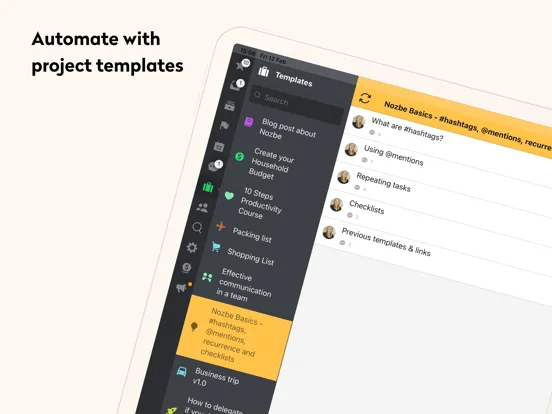
Task: Open the How to delegate template
Action: click(x=215, y=407)
